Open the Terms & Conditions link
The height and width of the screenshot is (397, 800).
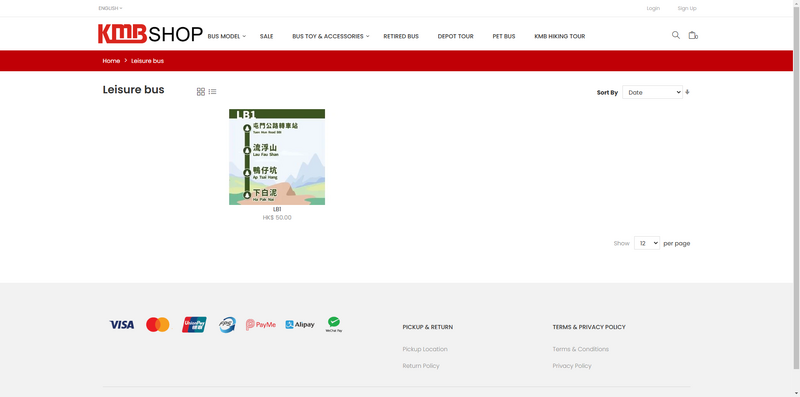point(581,349)
